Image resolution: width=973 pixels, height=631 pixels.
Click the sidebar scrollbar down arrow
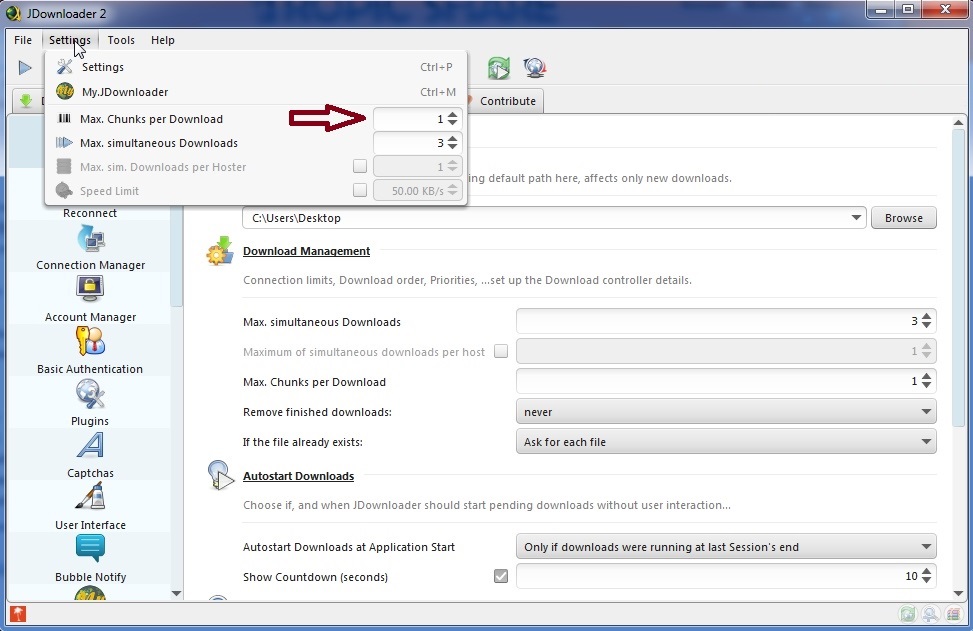[x=176, y=593]
